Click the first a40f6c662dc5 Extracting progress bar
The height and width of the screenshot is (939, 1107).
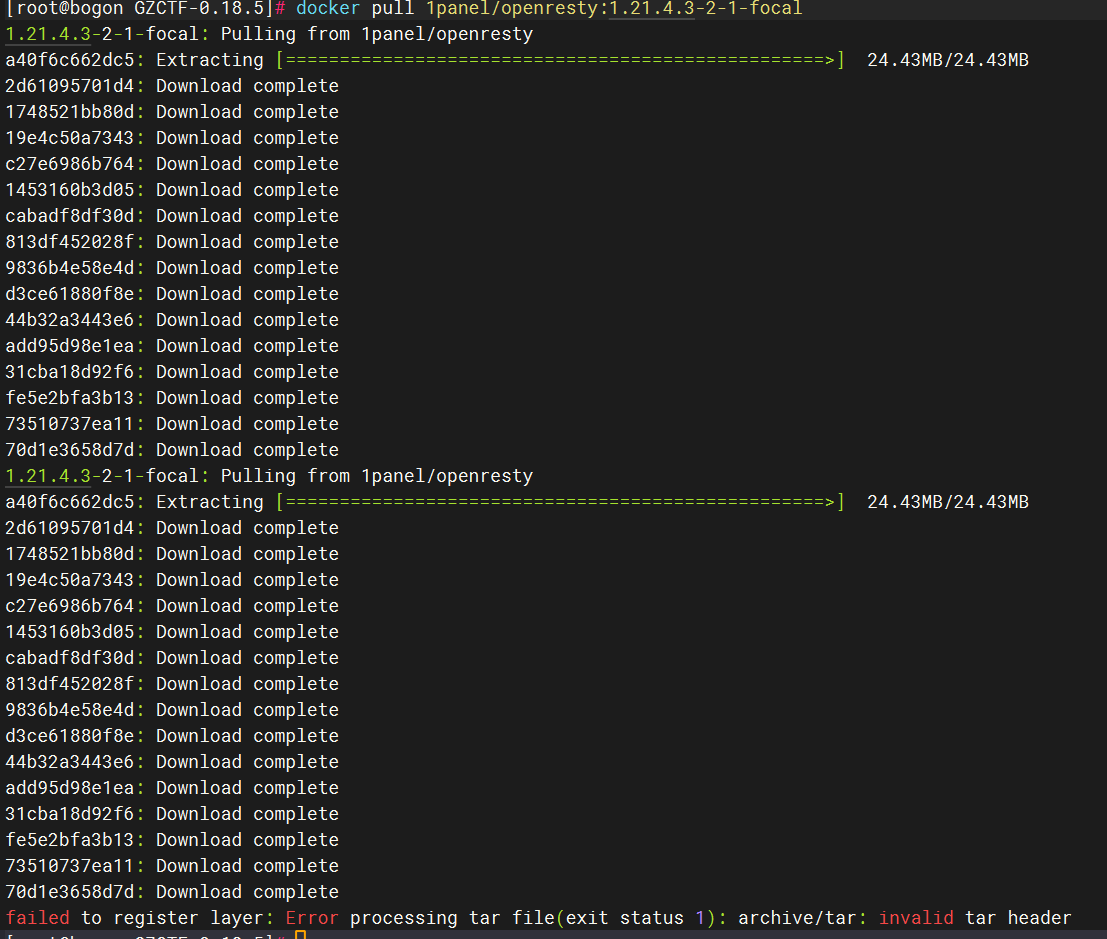pos(561,60)
